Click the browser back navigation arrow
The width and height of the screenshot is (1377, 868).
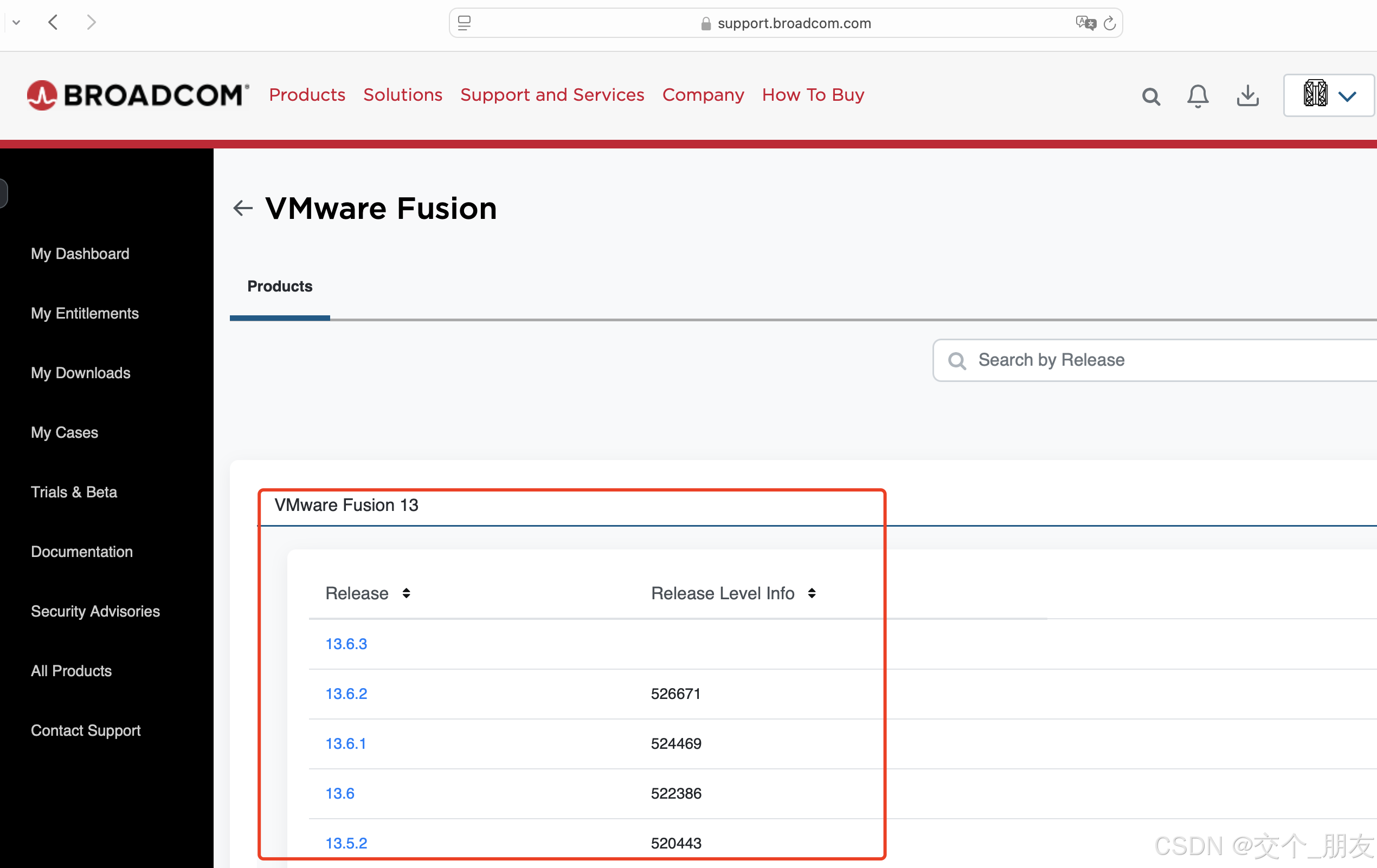tap(53, 22)
